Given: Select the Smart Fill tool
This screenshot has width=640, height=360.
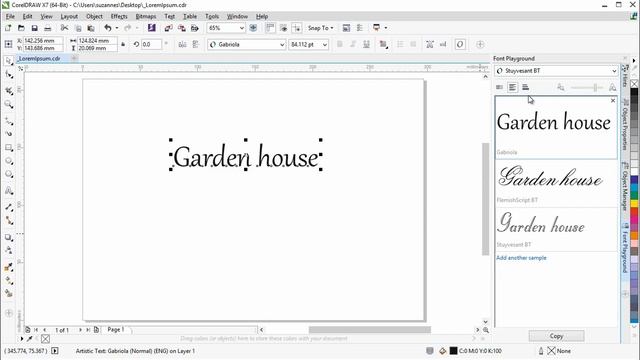Looking at the screenshot, I should [x=9, y=293].
